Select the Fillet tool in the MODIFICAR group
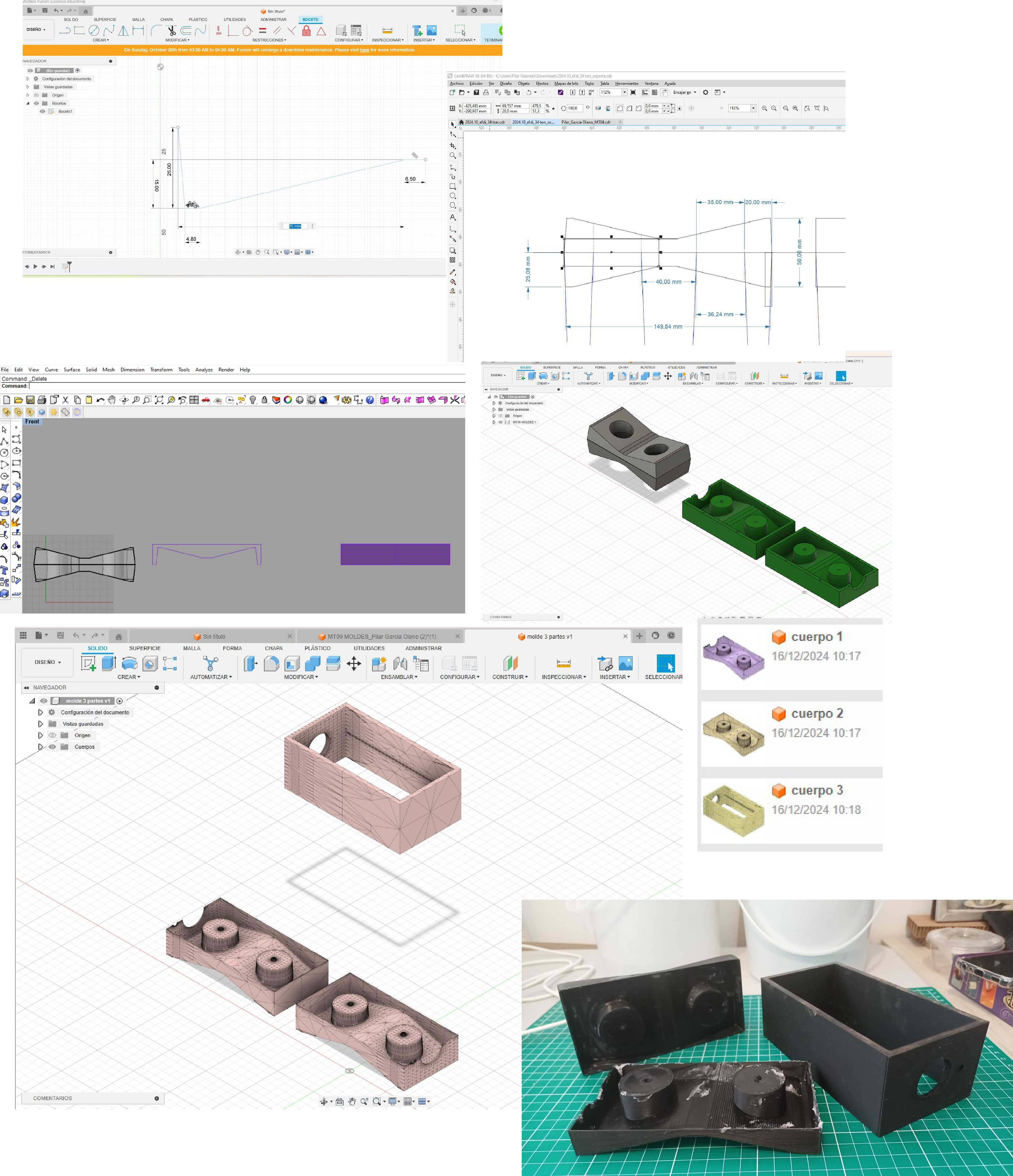Image resolution: width=1013 pixels, height=1176 pixels. pos(271,664)
